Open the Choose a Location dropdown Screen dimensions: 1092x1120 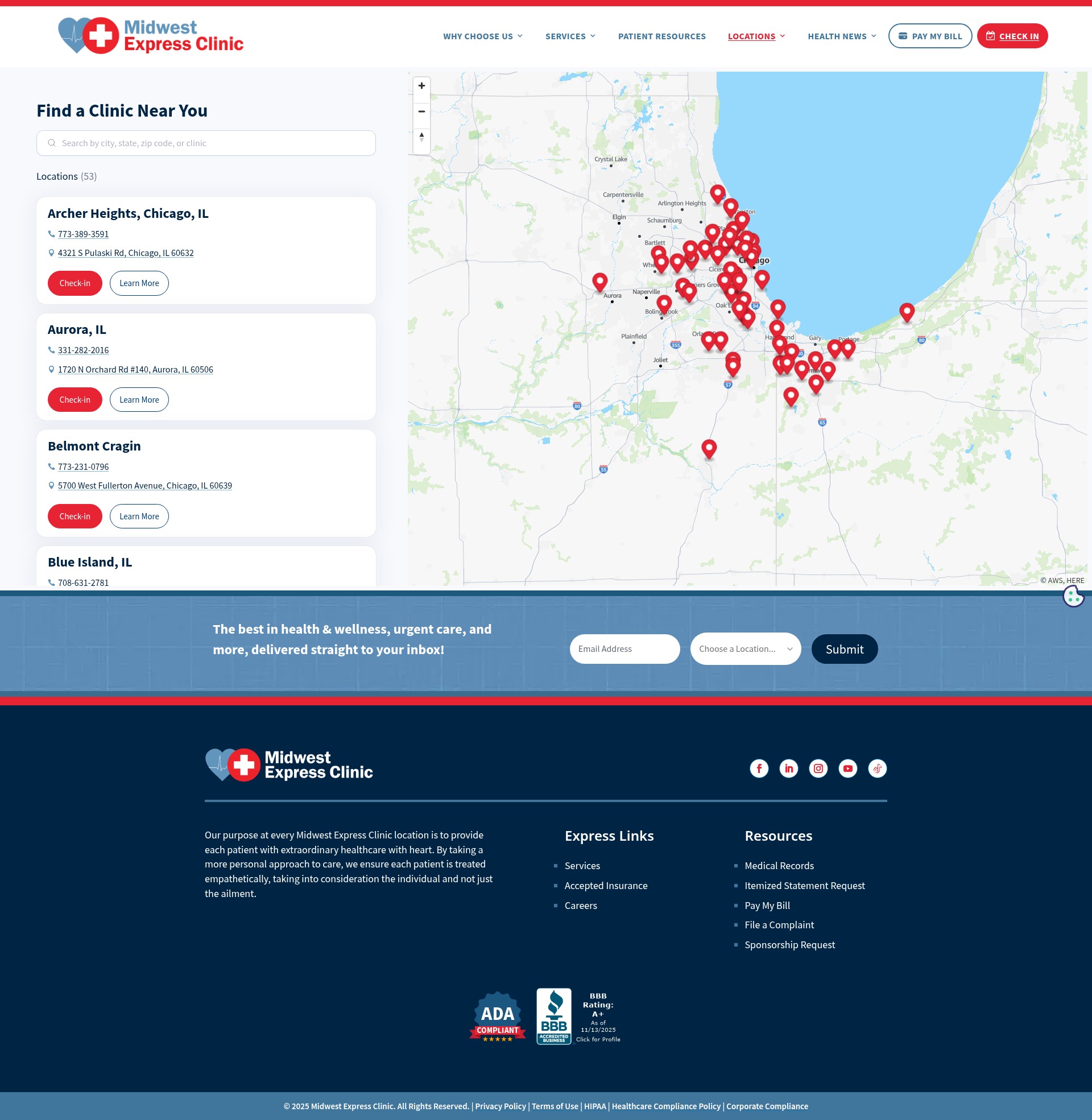tap(746, 648)
